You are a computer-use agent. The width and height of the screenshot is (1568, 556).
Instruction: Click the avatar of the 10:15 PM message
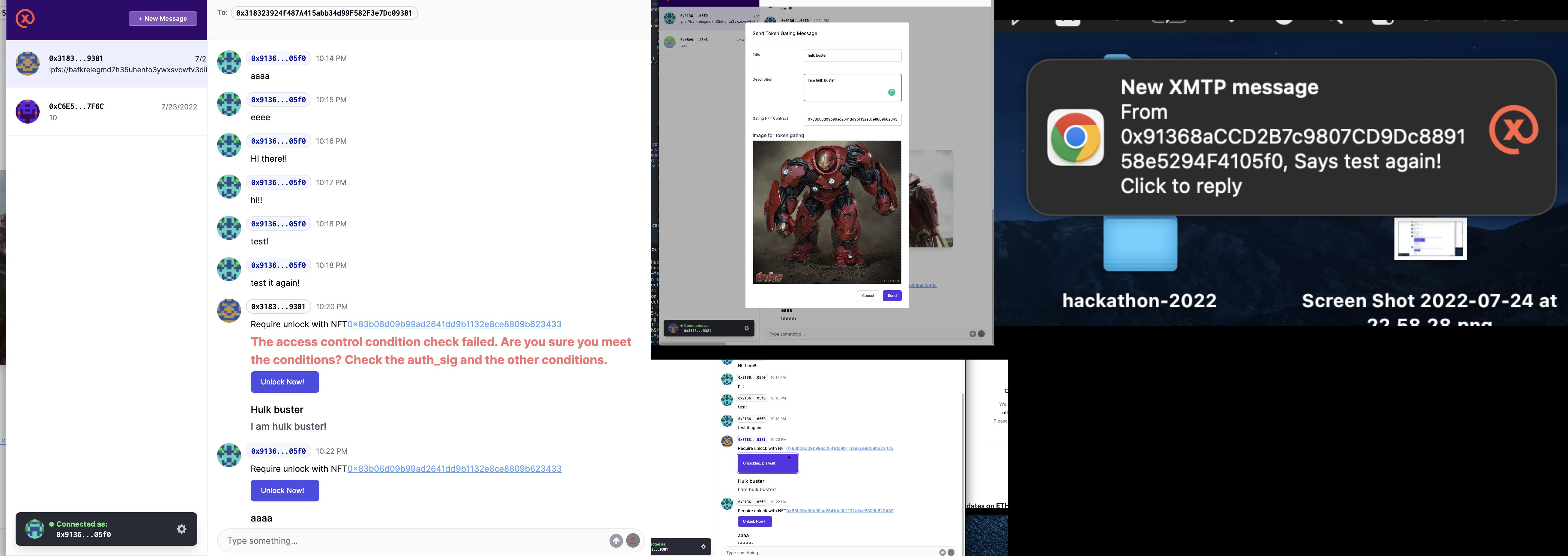[229, 104]
